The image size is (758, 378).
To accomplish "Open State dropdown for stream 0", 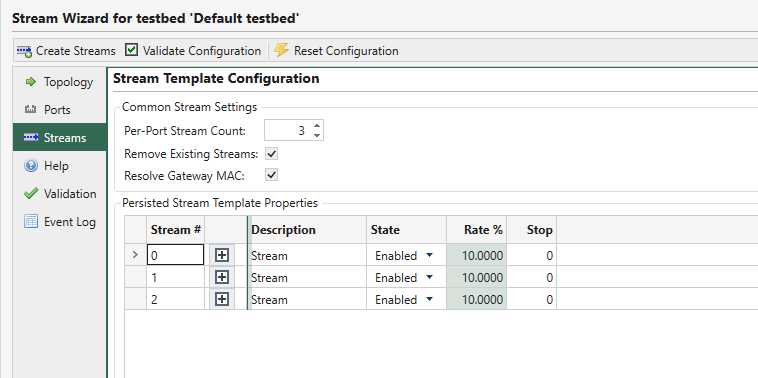I will click(429, 256).
